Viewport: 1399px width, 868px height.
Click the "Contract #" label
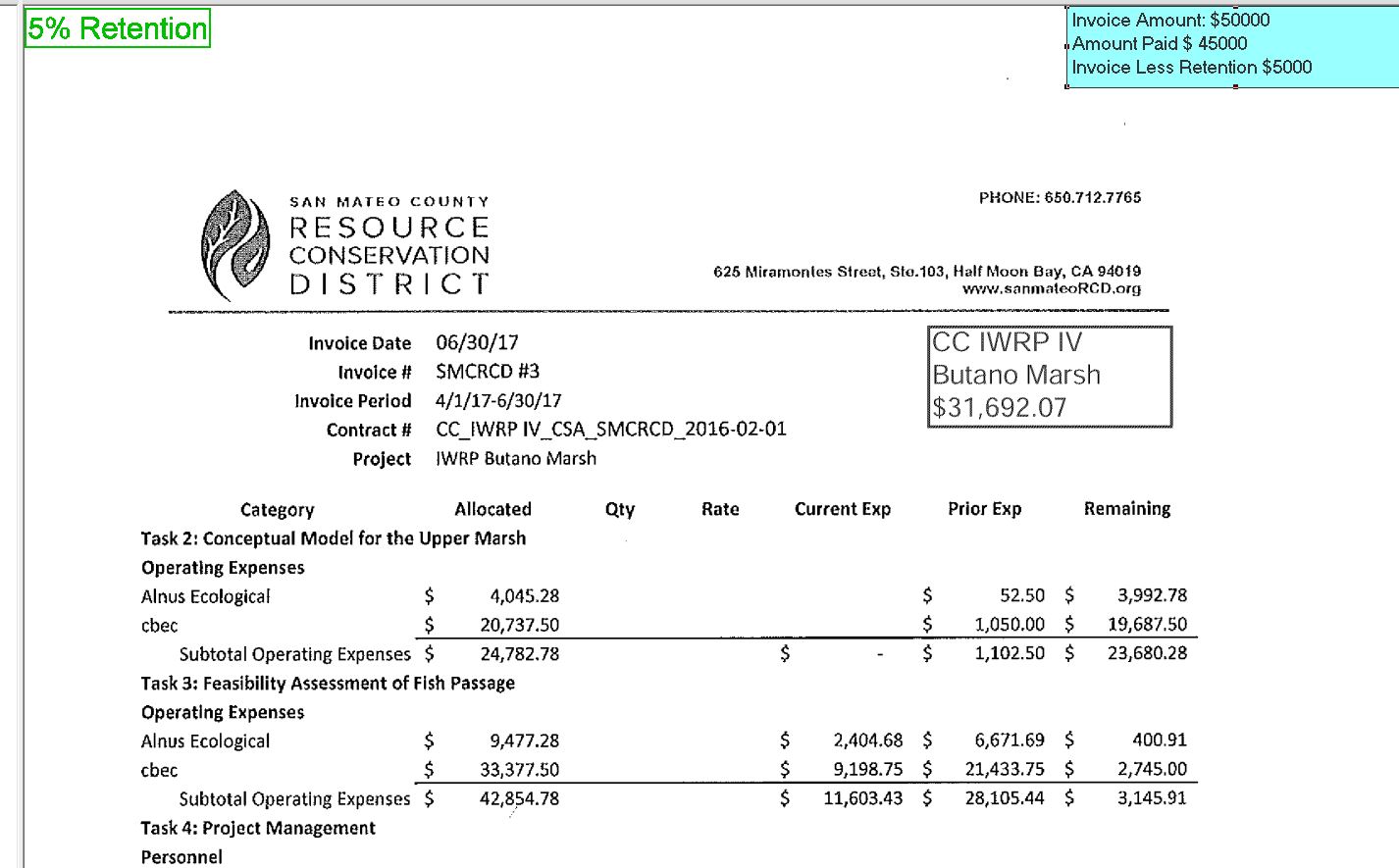pos(369,431)
